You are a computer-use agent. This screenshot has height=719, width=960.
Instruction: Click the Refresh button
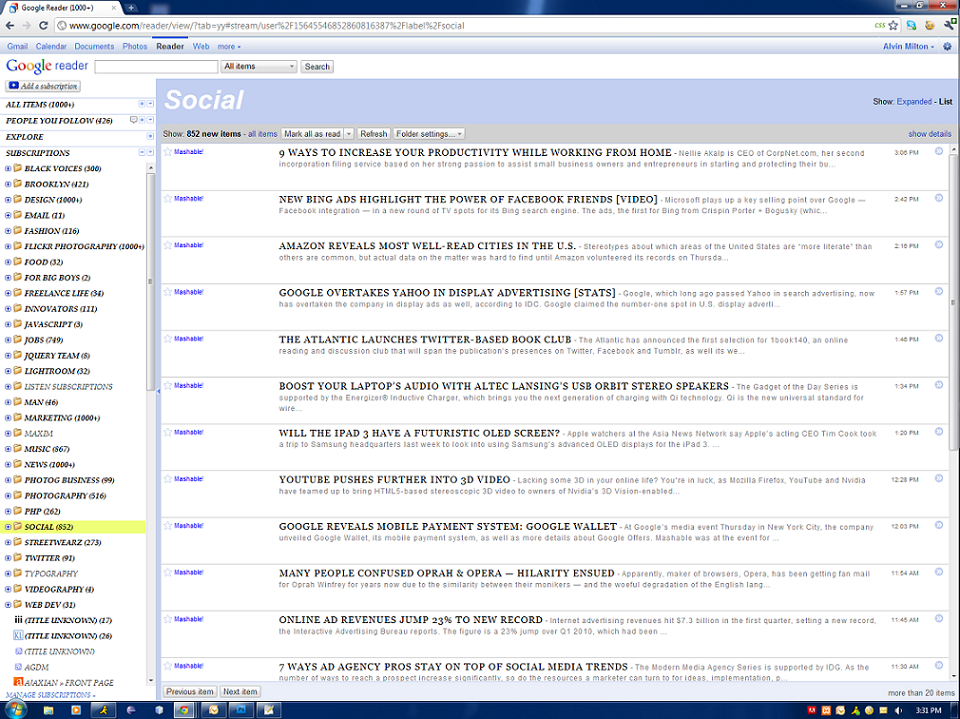pyautogui.click(x=373, y=134)
